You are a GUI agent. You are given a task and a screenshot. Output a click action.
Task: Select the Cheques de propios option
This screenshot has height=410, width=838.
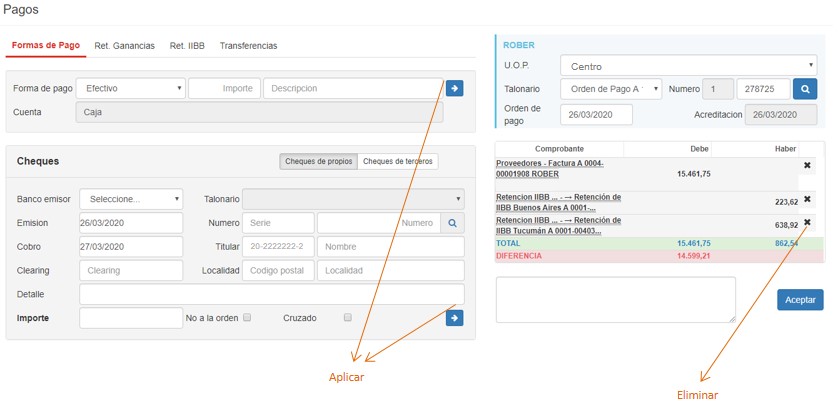318,161
